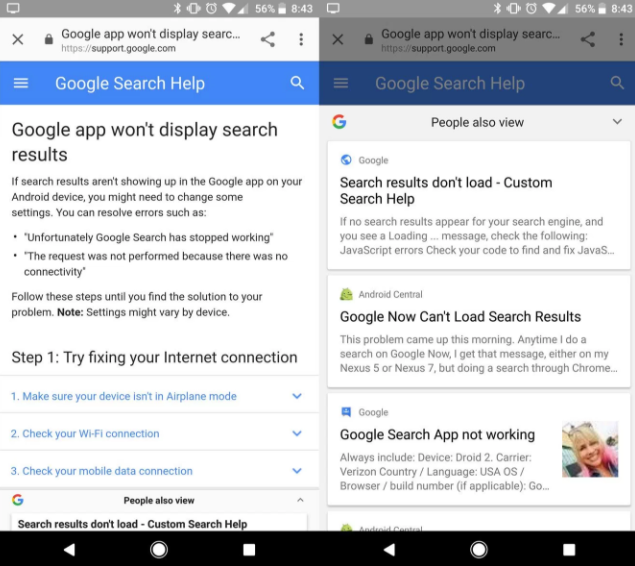Tap the battery icon on left status bar
This screenshot has height=566, width=635.
click(282, 8)
